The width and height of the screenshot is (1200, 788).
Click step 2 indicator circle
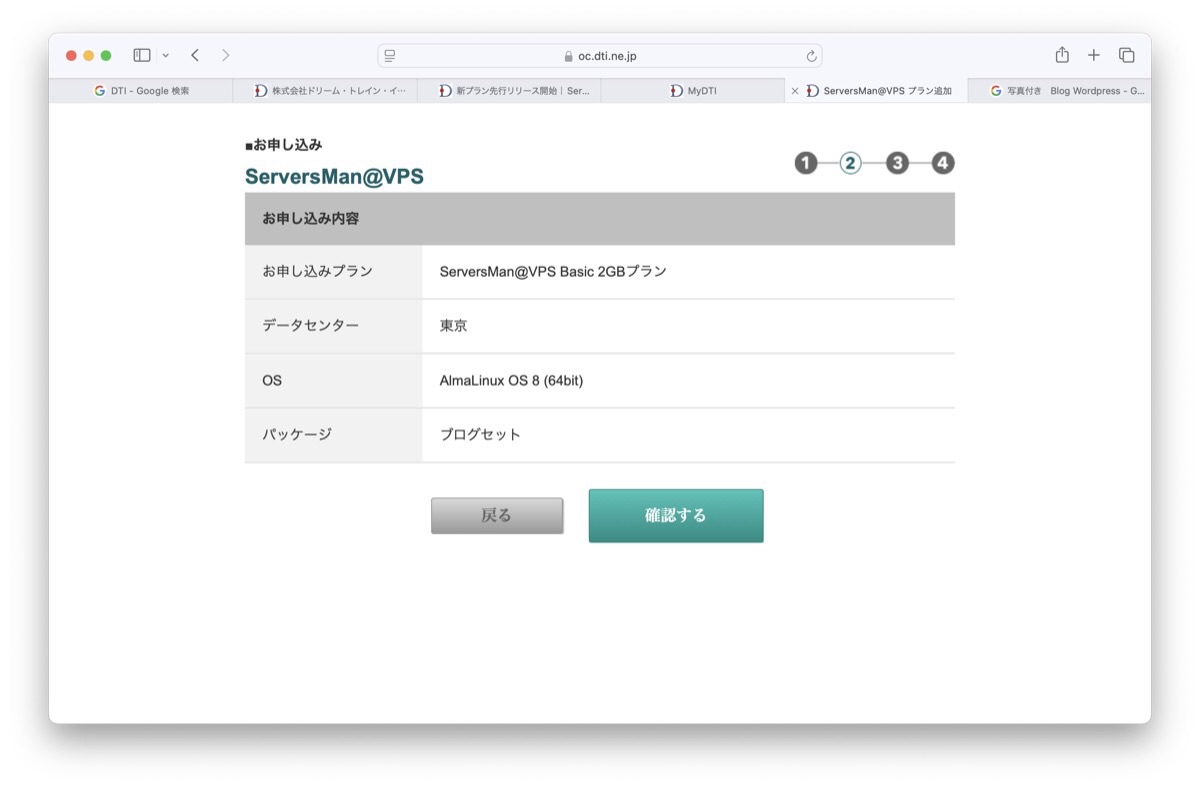(x=851, y=163)
